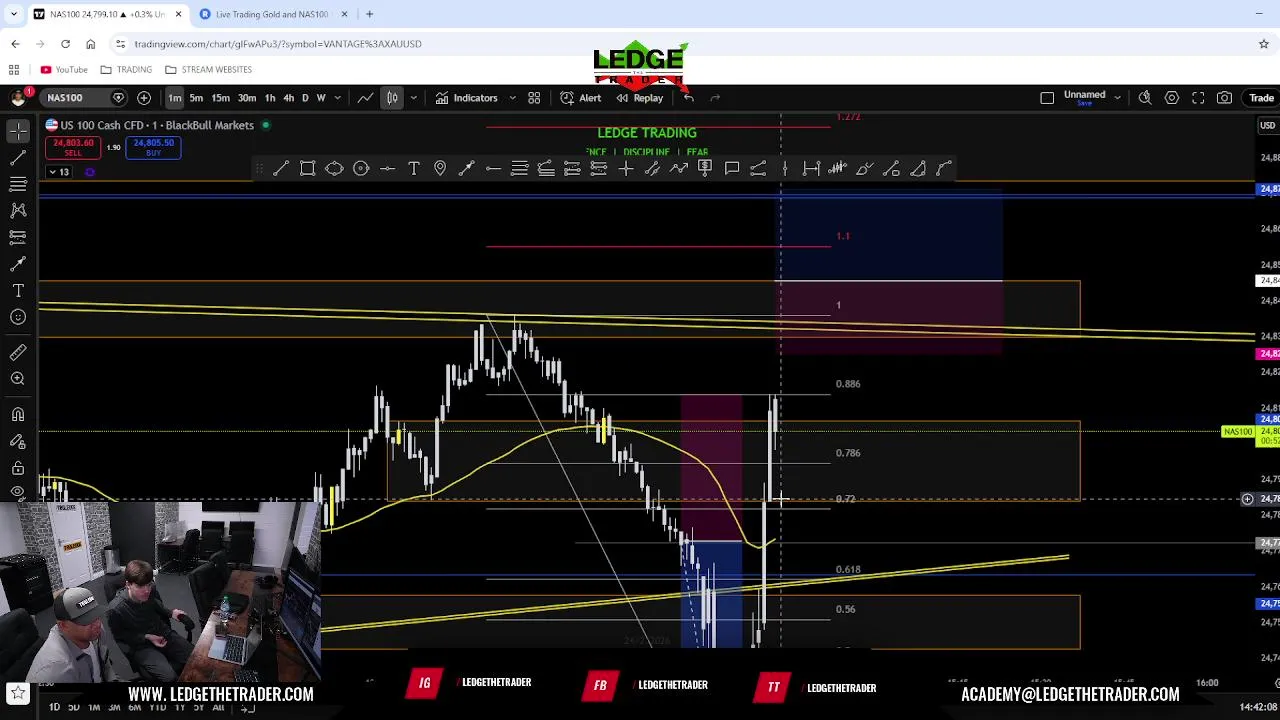The width and height of the screenshot is (1280, 720).
Task: Select the 30m timeframe
Action: (247, 98)
